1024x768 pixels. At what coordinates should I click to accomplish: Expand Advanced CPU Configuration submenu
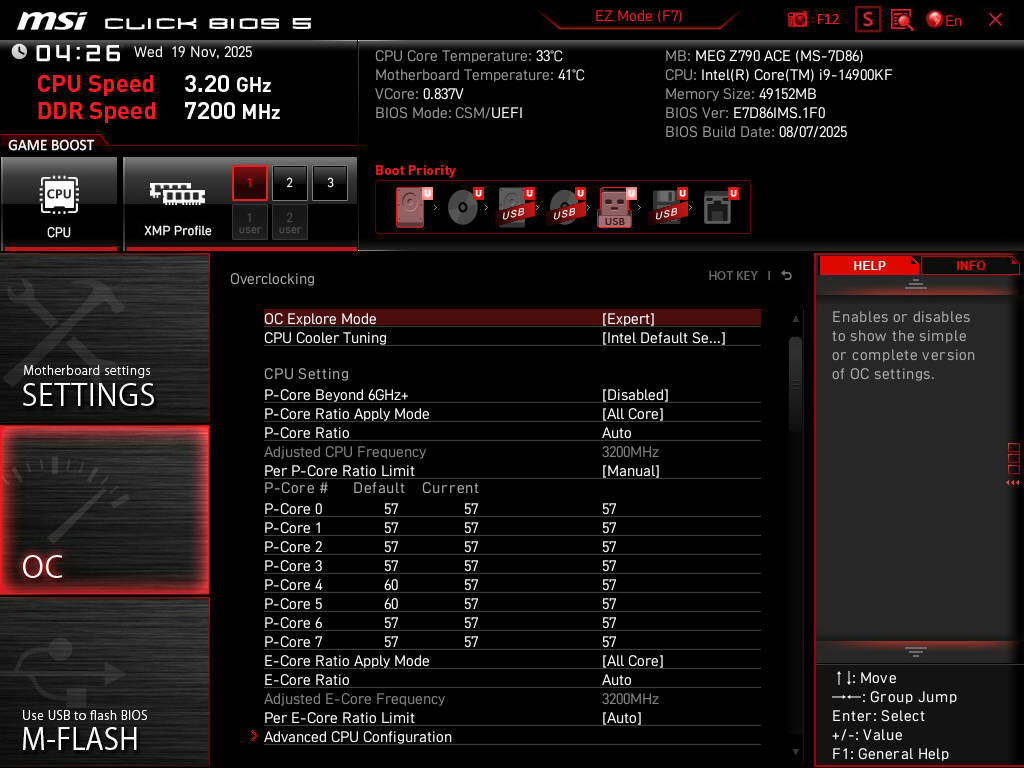point(357,737)
